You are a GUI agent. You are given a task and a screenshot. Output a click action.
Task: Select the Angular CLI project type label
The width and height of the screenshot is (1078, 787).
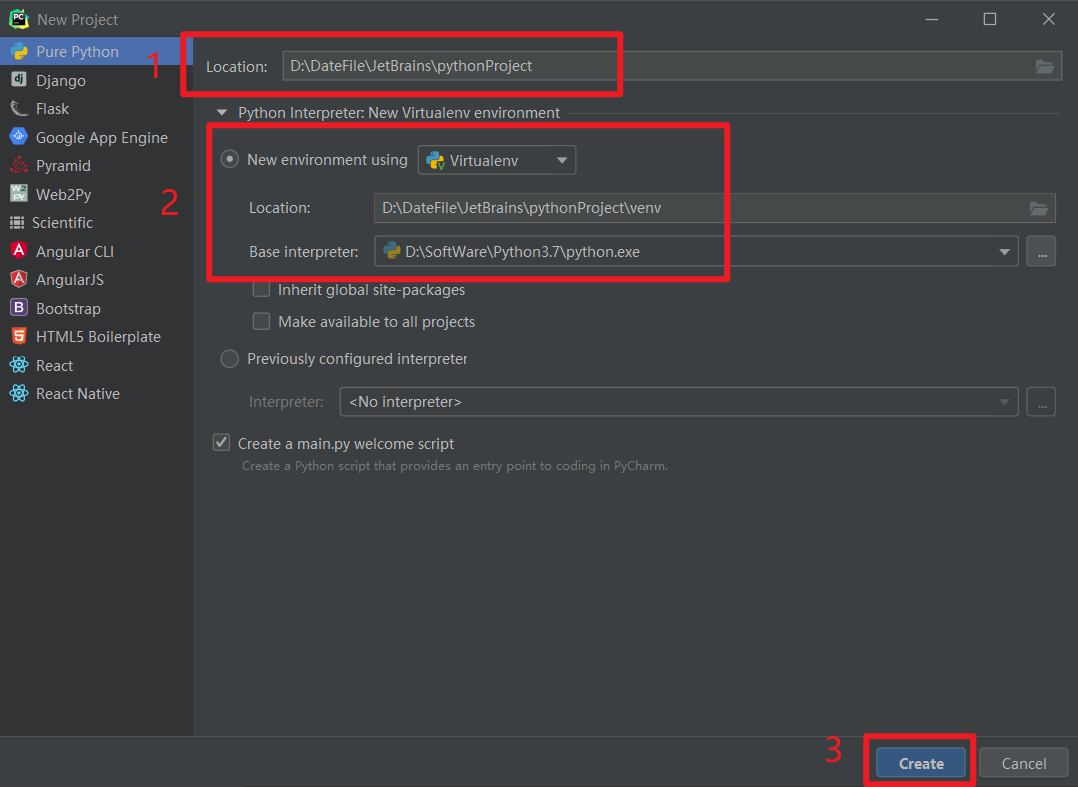75,252
